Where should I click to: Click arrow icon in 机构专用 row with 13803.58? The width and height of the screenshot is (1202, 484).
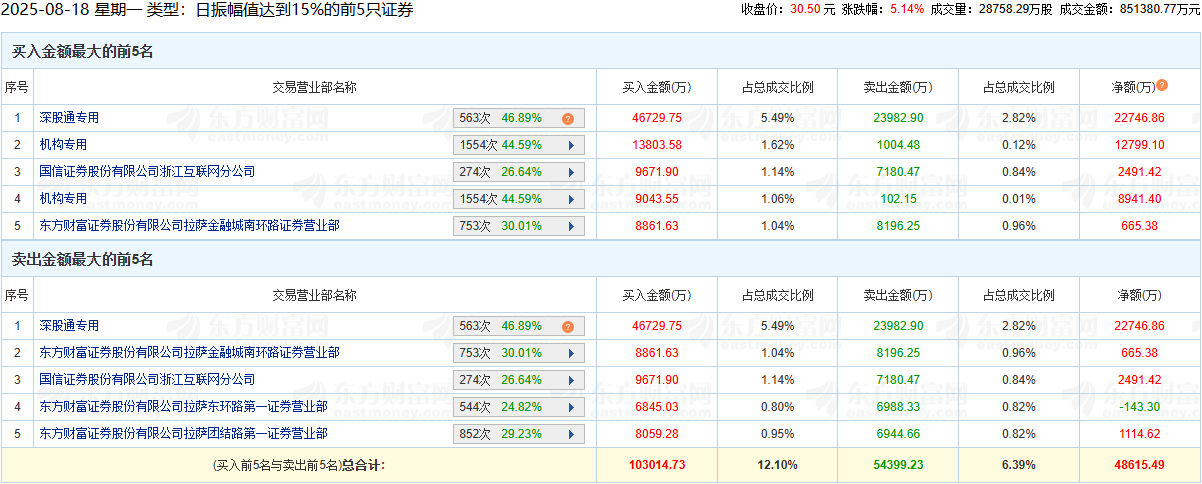[x=571, y=145]
